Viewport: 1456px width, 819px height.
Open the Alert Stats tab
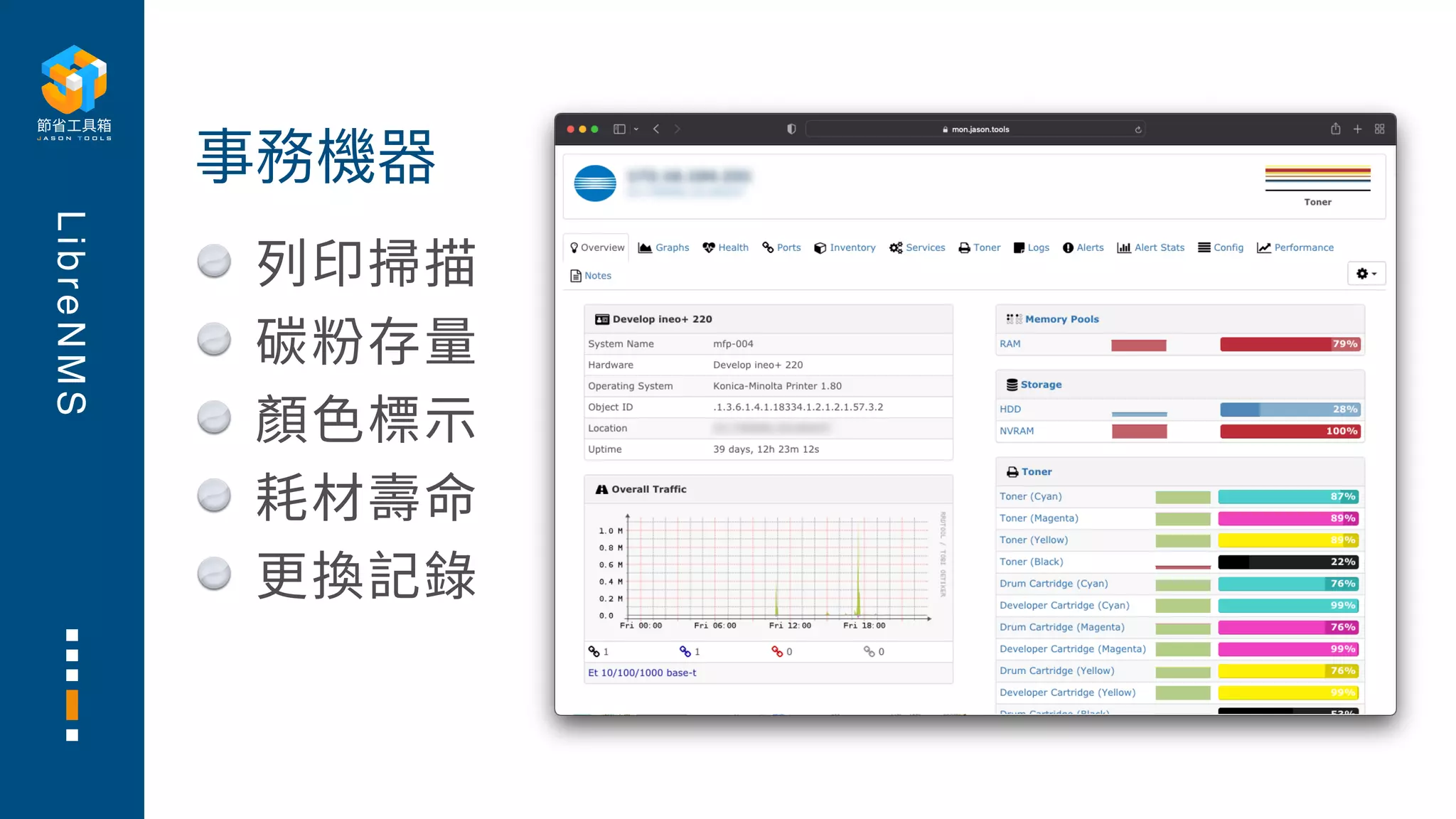pos(1150,247)
